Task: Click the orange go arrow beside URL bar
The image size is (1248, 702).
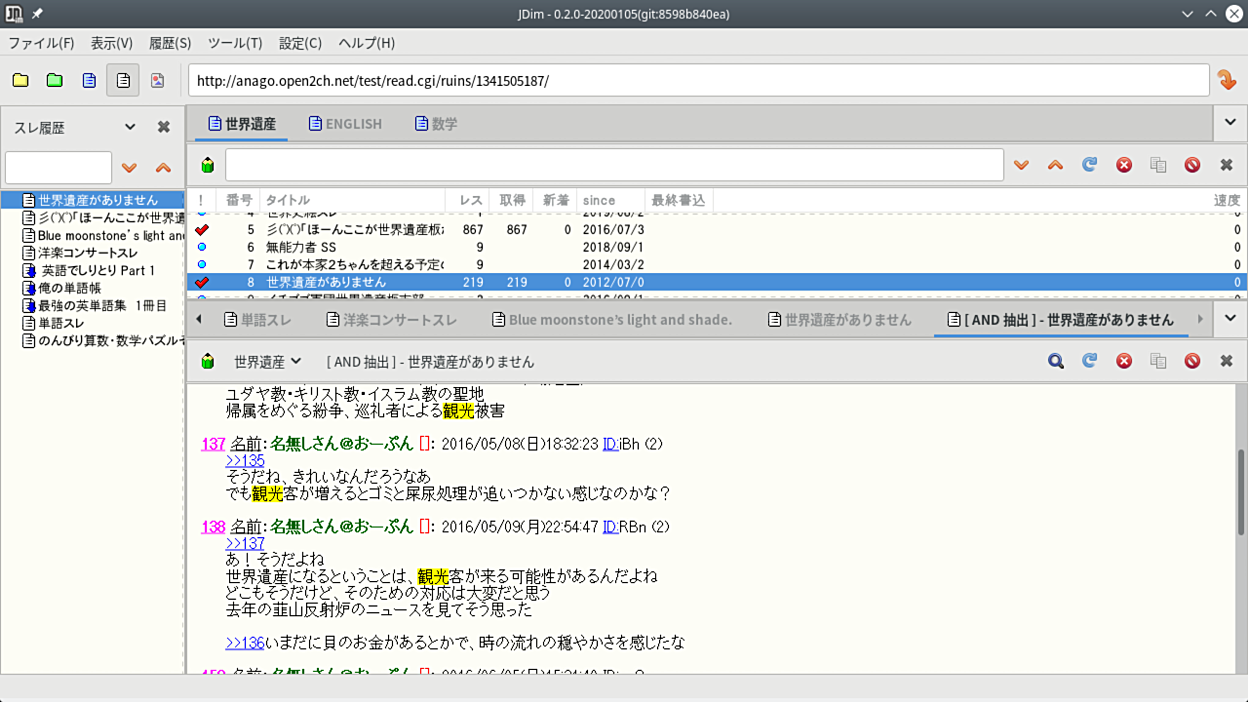Action: tap(1226, 80)
